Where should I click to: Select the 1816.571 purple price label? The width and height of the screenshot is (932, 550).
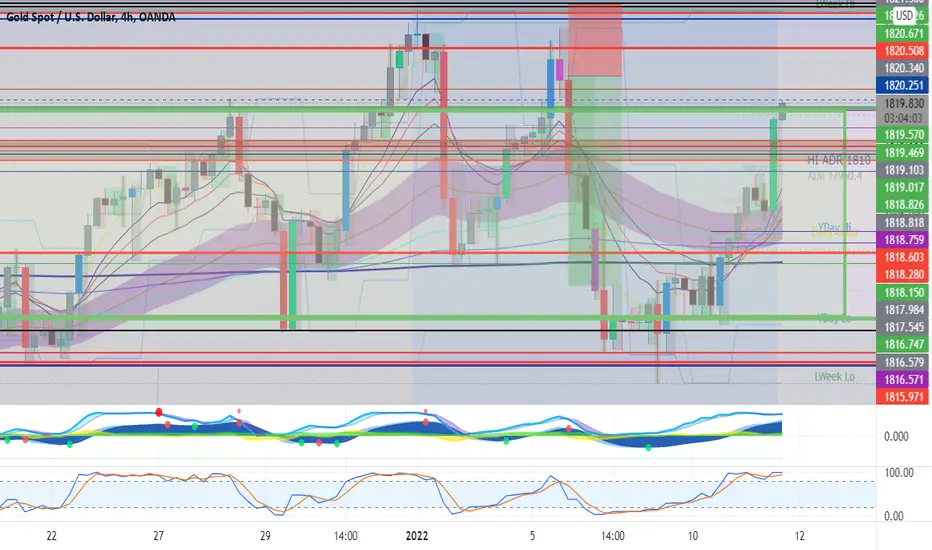click(903, 379)
